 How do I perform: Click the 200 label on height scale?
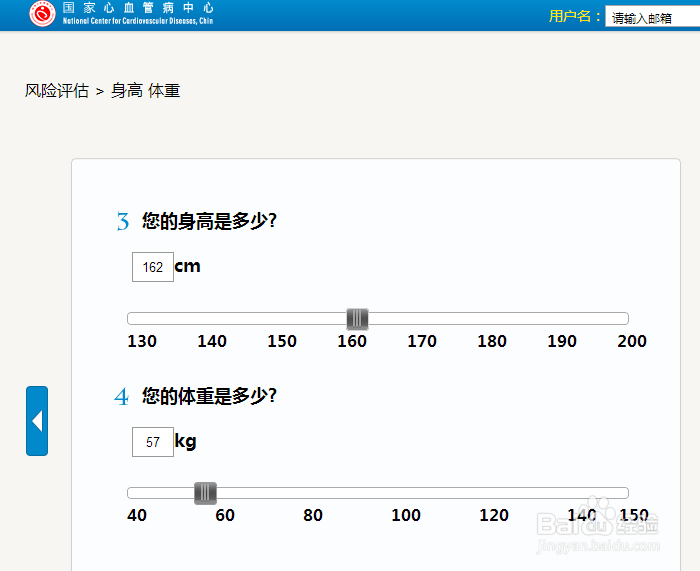tap(632, 341)
